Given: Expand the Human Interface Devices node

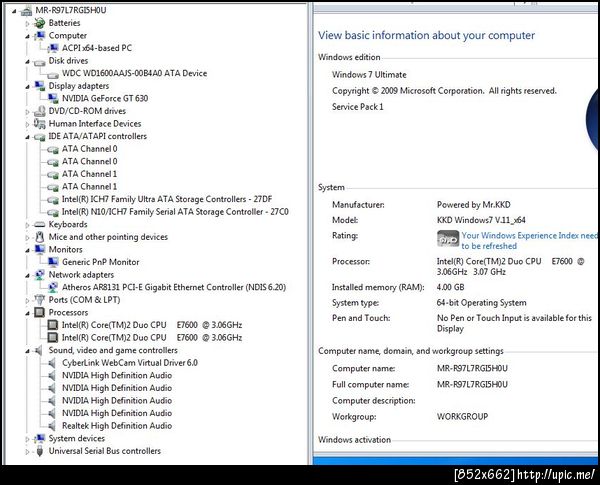Looking at the screenshot, I should [x=27, y=124].
